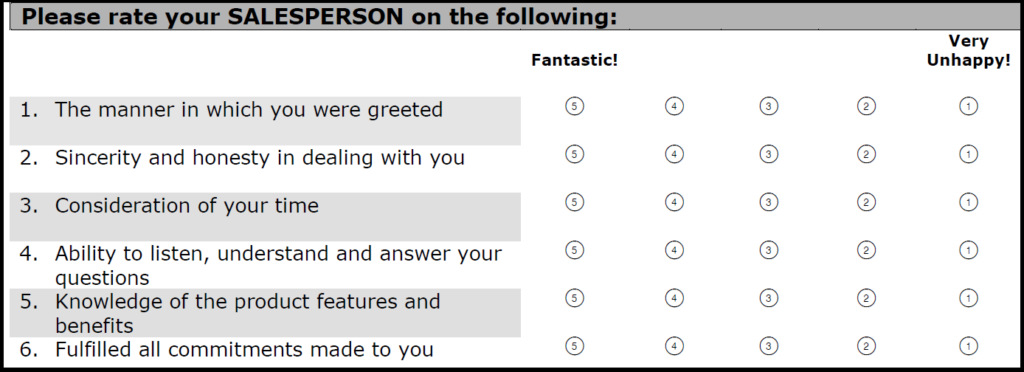Choose rating 4 for ability to listen

click(674, 250)
